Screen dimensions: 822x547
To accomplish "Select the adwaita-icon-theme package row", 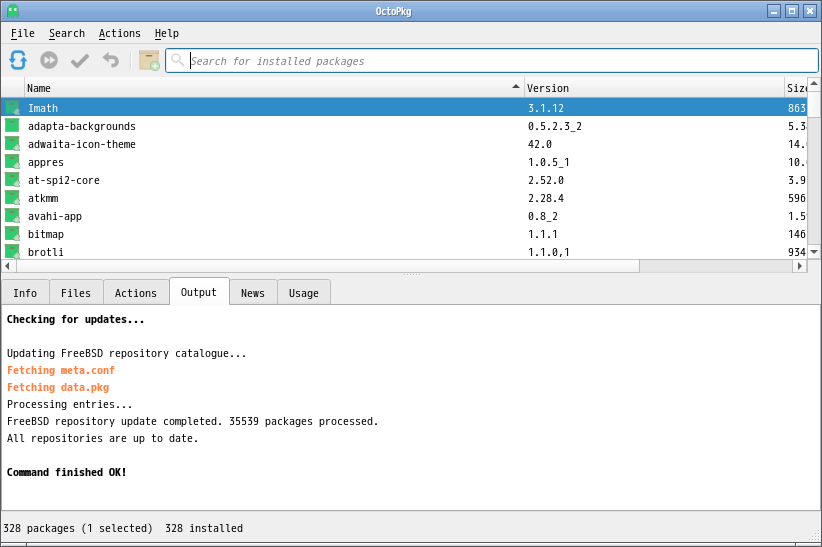I will (404, 144).
